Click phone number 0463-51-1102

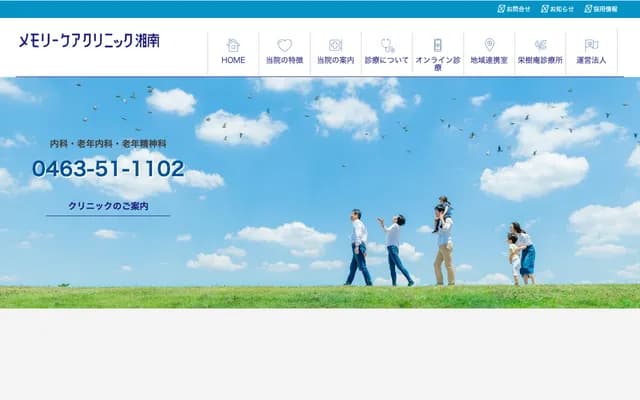point(108,169)
